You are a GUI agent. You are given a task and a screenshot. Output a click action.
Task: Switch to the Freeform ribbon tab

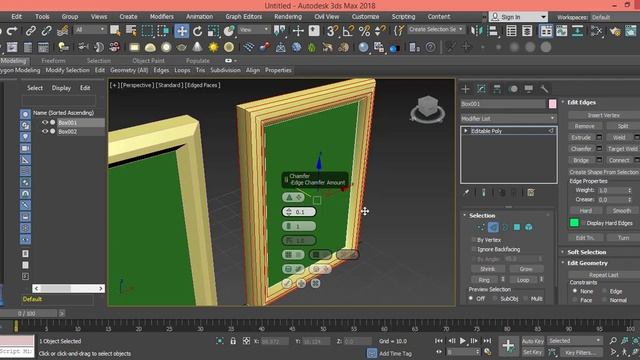pyautogui.click(x=53, y=61)
